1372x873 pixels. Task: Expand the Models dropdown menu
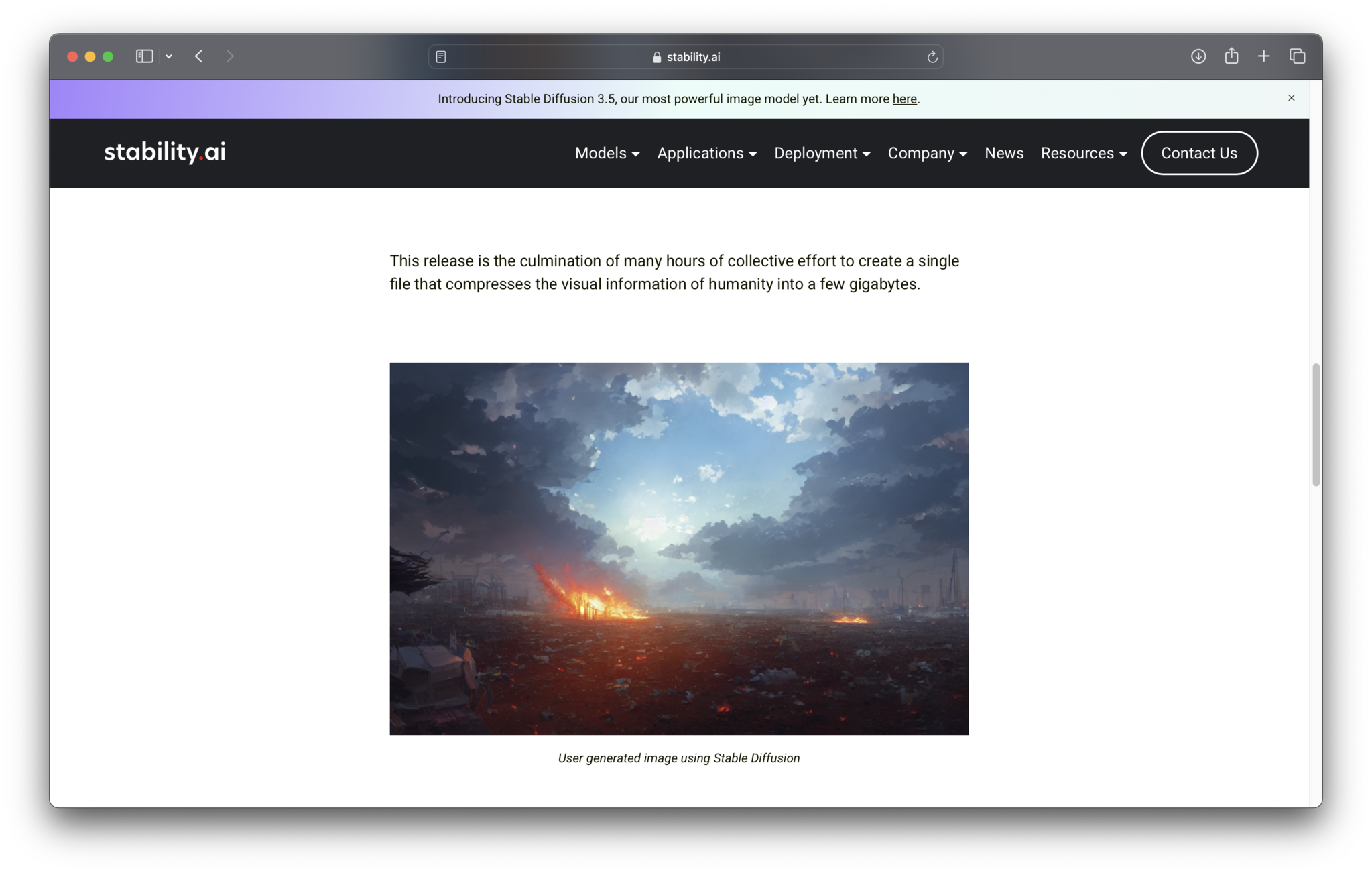point(607,154)
